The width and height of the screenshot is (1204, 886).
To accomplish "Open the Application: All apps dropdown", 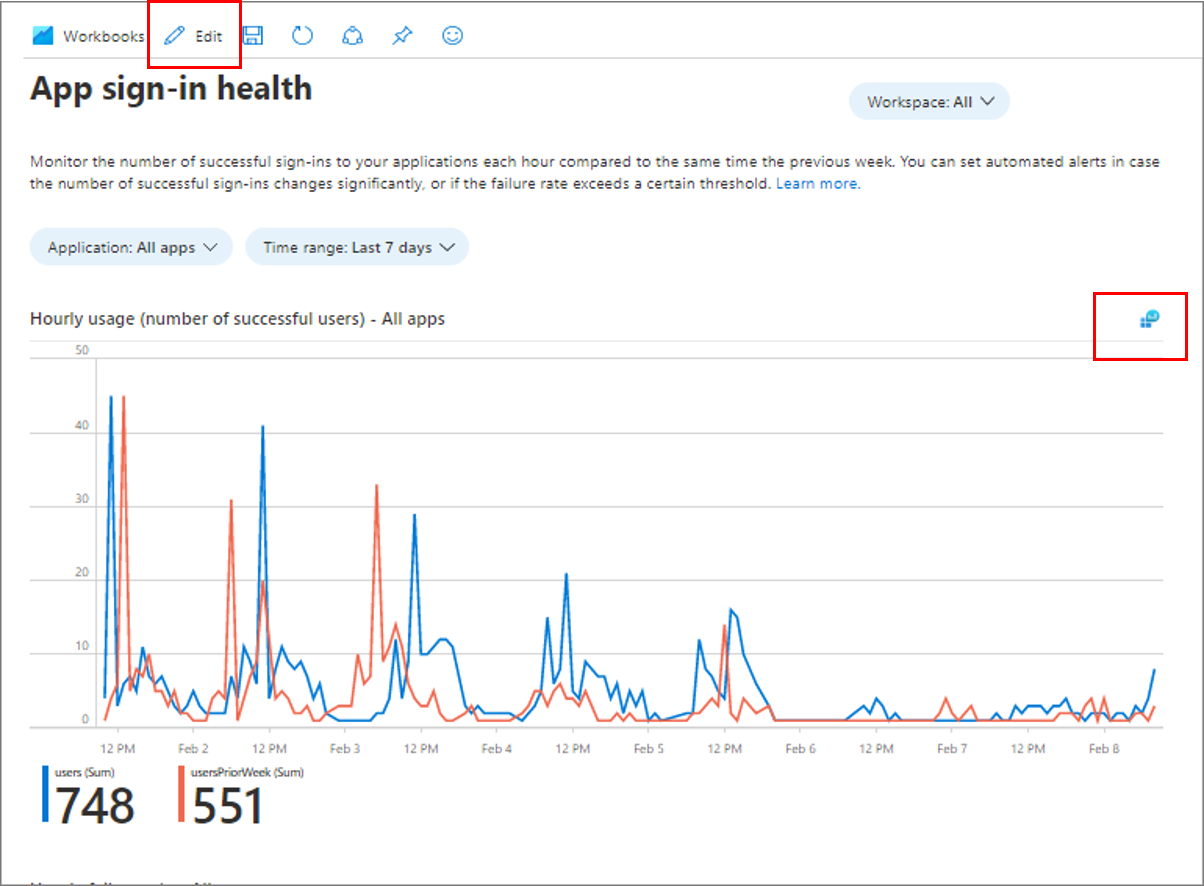I will (132, 248).
